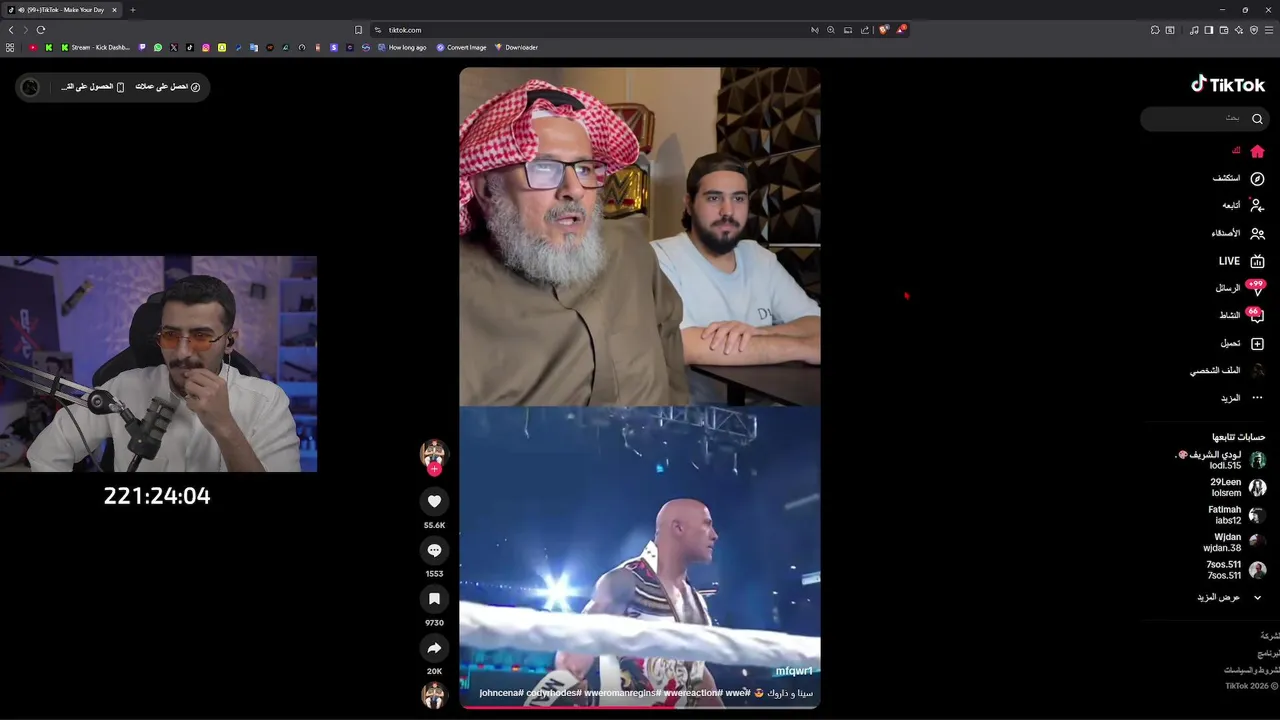This screenshot has height=720, width=1280.
Task: Open the media control music note icon
Action: (1194, 30)
